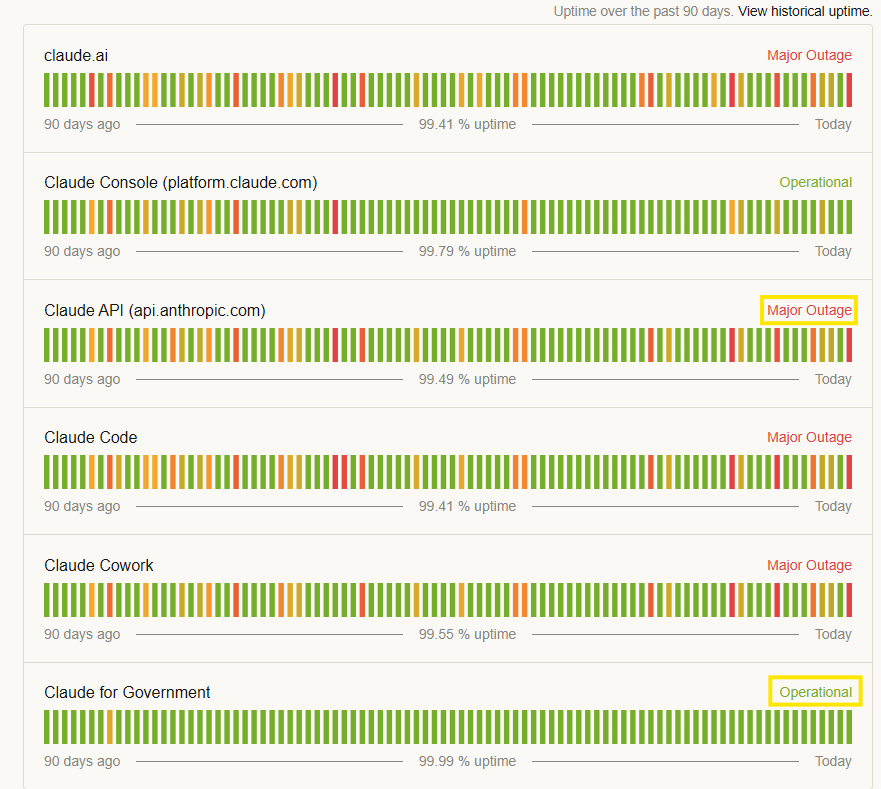Select today's green bar in Claude Console chart

click(x=849, y=217)
